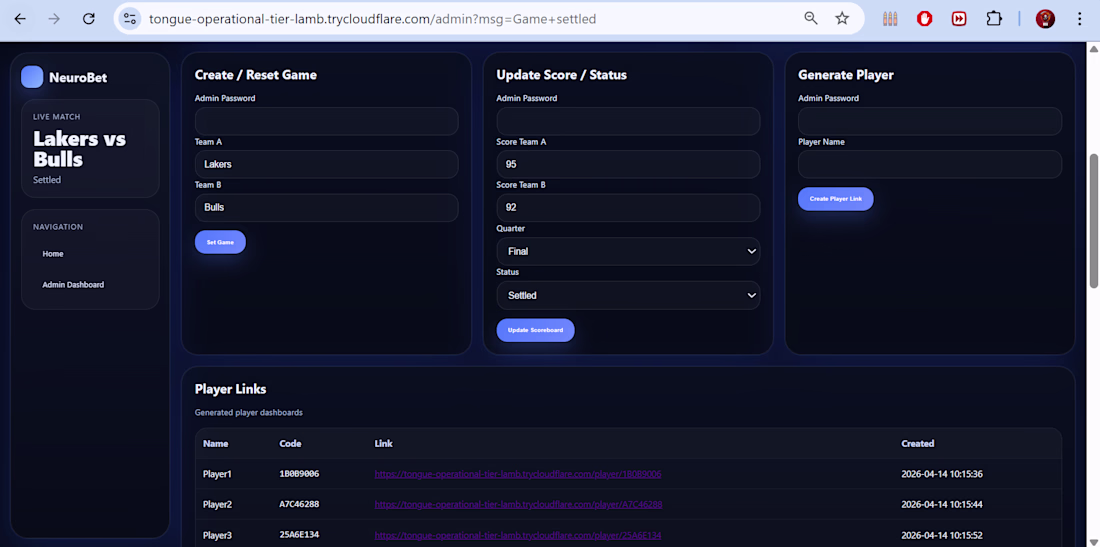The height and width of the screenshot is (547, 1100).
Task: Click the Set Game button
Action: 220,242
